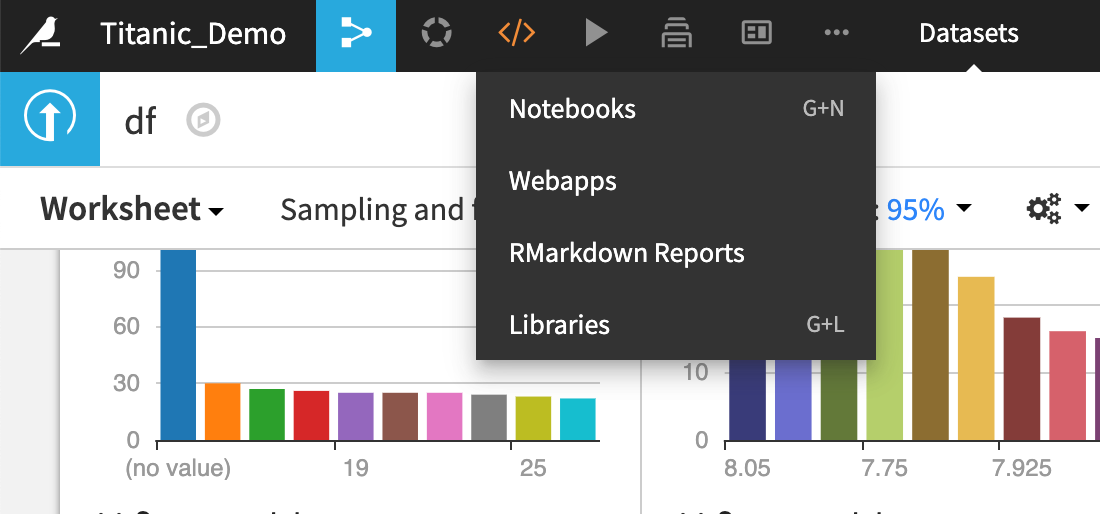Choose Webapps in the dropdown menu

click(x=563, y=181)
